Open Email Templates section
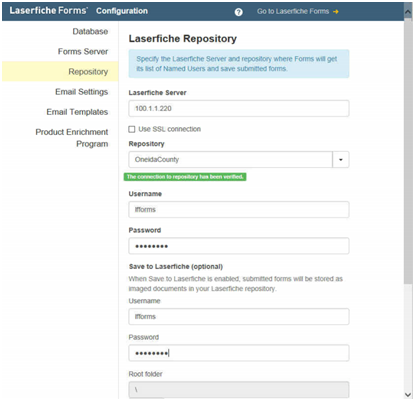 click(x=77, y=112)
